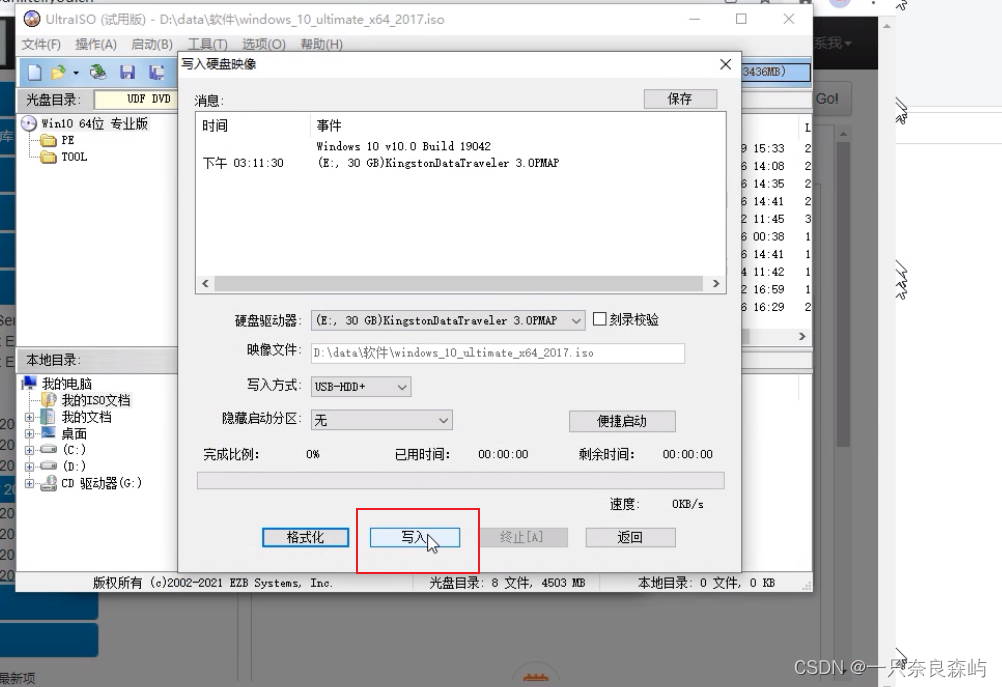Select the Win10 64位 专业版 disc icon
1002x687 pixels.
point(29,123)
